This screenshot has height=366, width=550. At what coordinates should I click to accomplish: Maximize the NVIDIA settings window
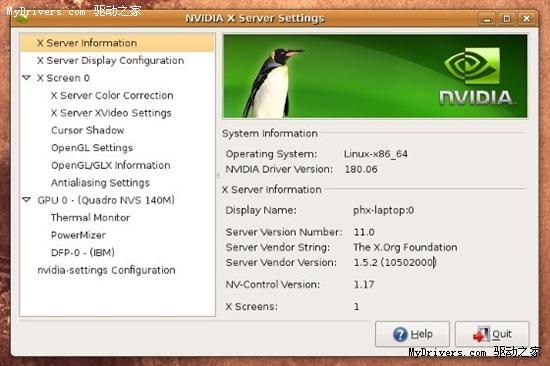click(507, 19)
